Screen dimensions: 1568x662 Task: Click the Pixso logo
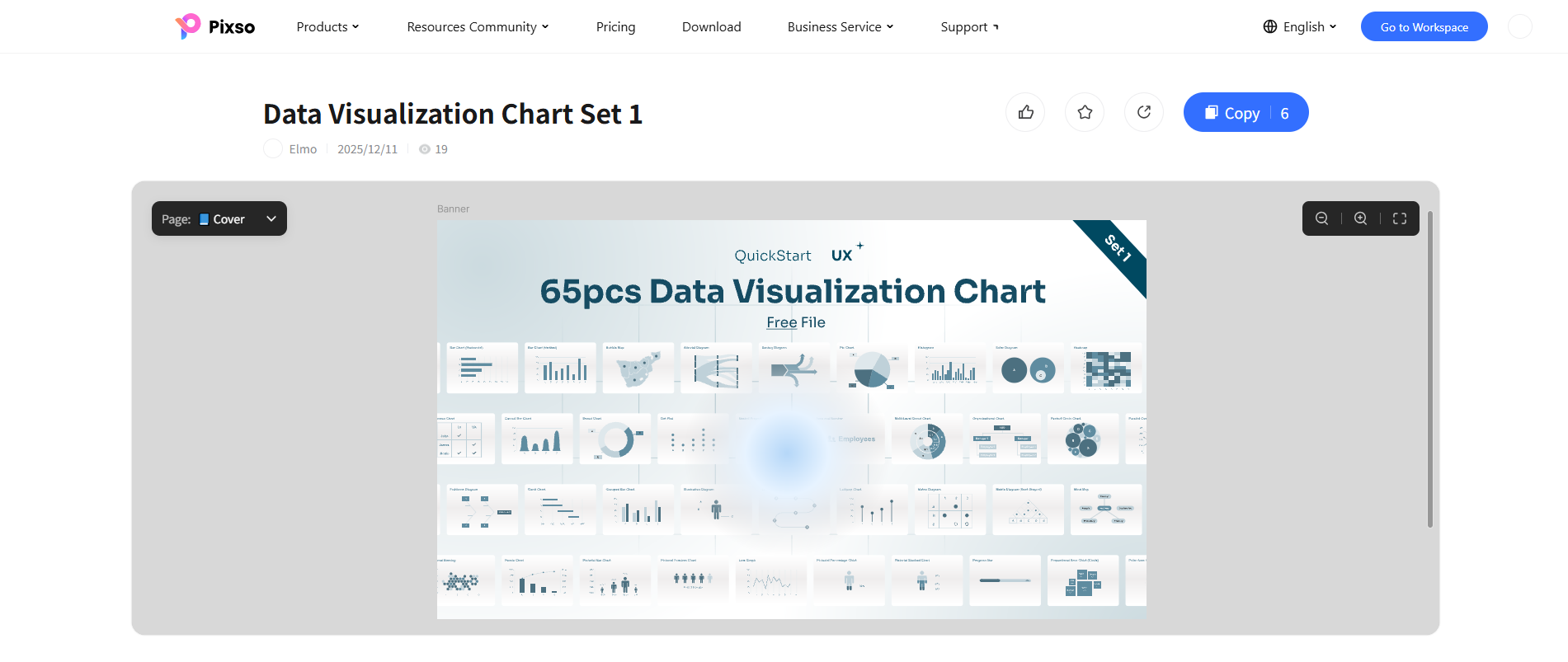[214, 26]
